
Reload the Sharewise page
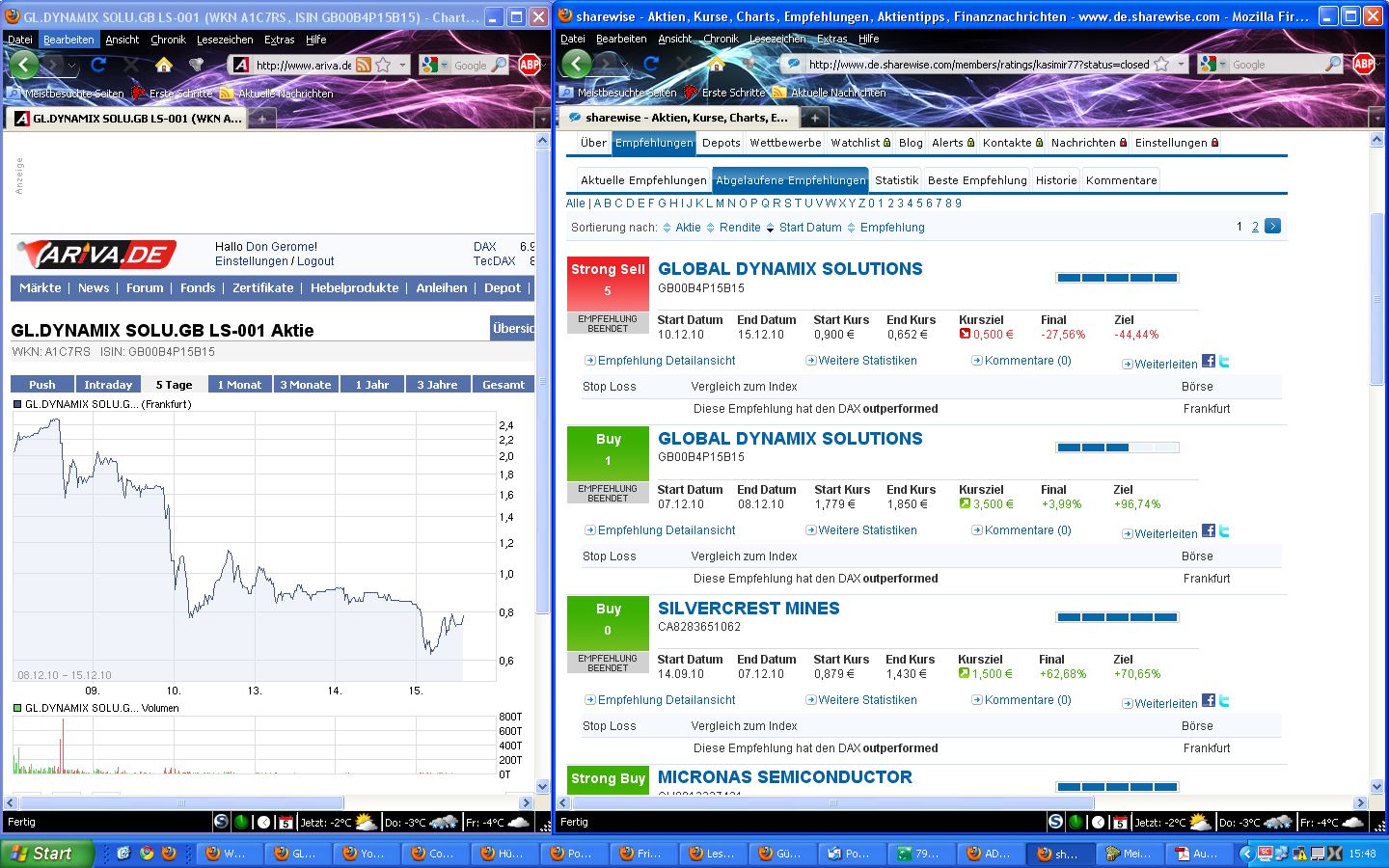tap(651, 64)
